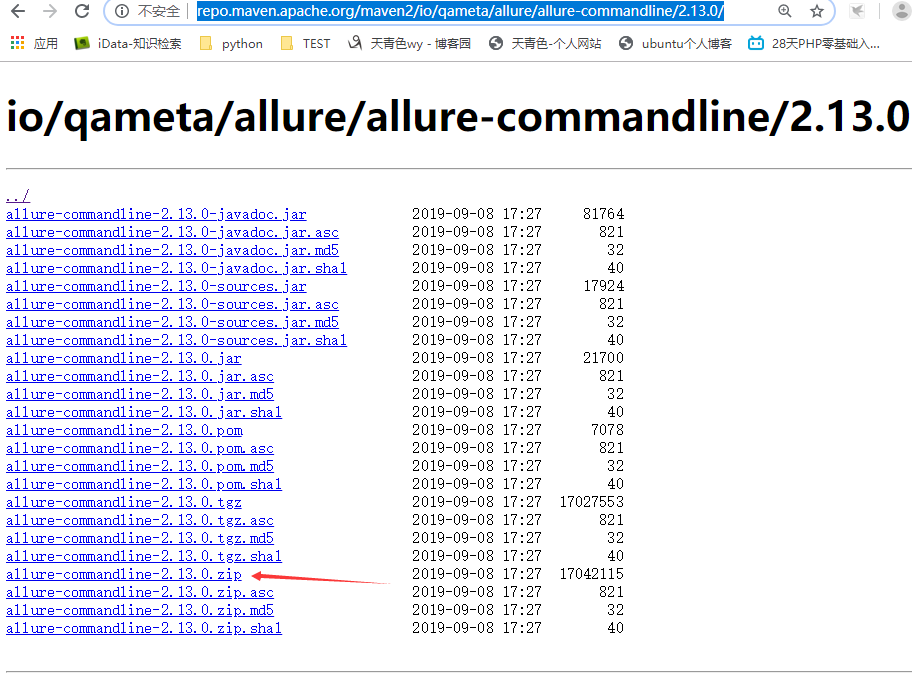Open the TEST bookmarks folder
The image size is (912, 681).
[305, 44]
